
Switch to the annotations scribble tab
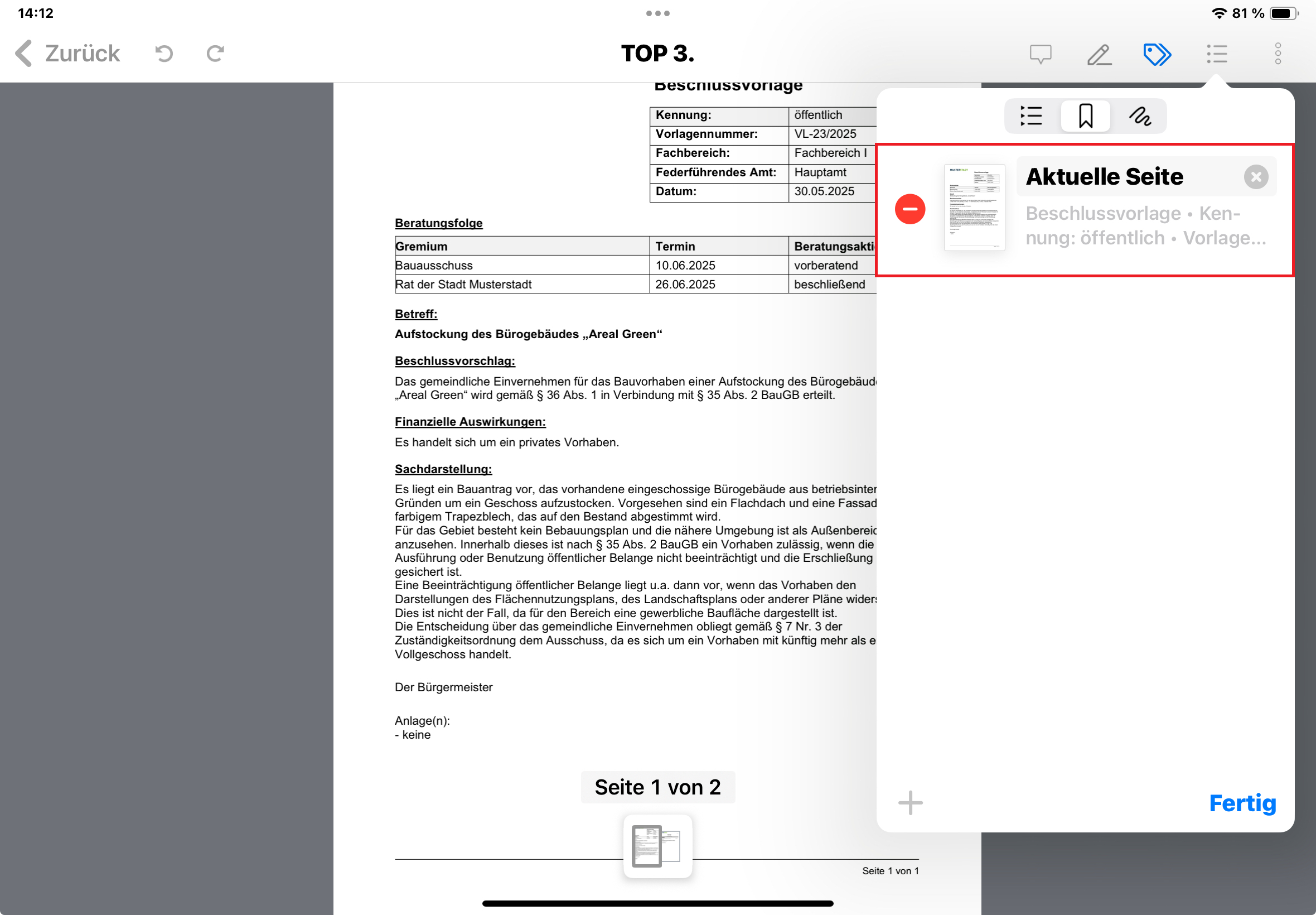1140,116
